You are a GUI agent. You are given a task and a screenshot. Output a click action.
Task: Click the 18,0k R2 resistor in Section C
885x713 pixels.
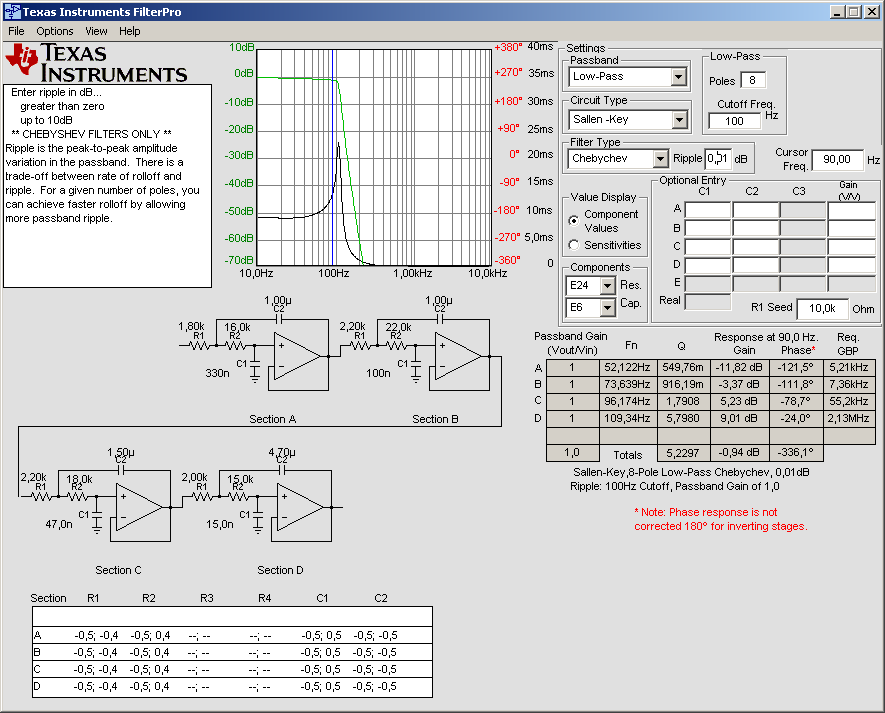pos(77,496)
